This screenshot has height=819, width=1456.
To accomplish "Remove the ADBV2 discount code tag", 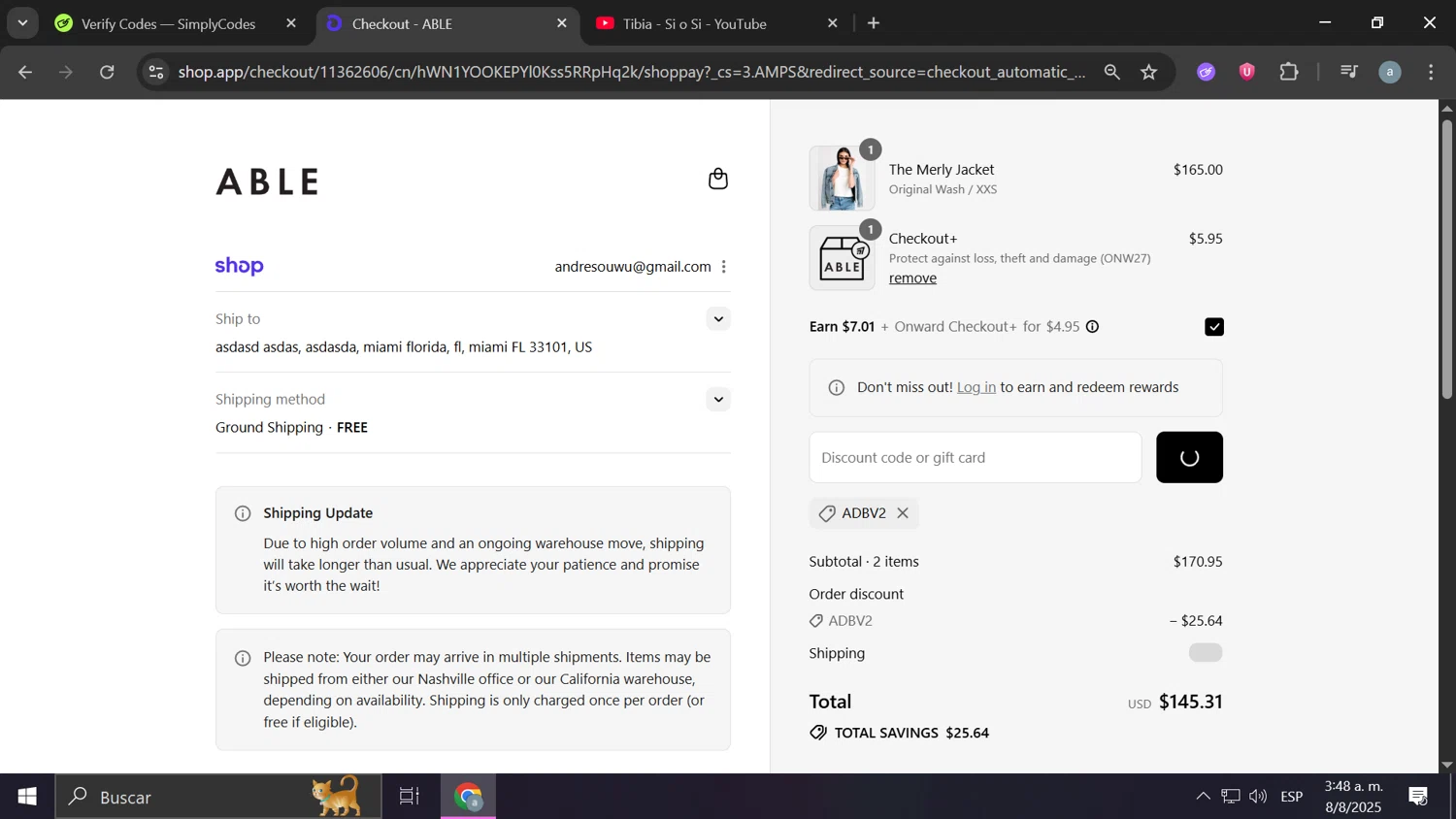I will coord(903,513).
